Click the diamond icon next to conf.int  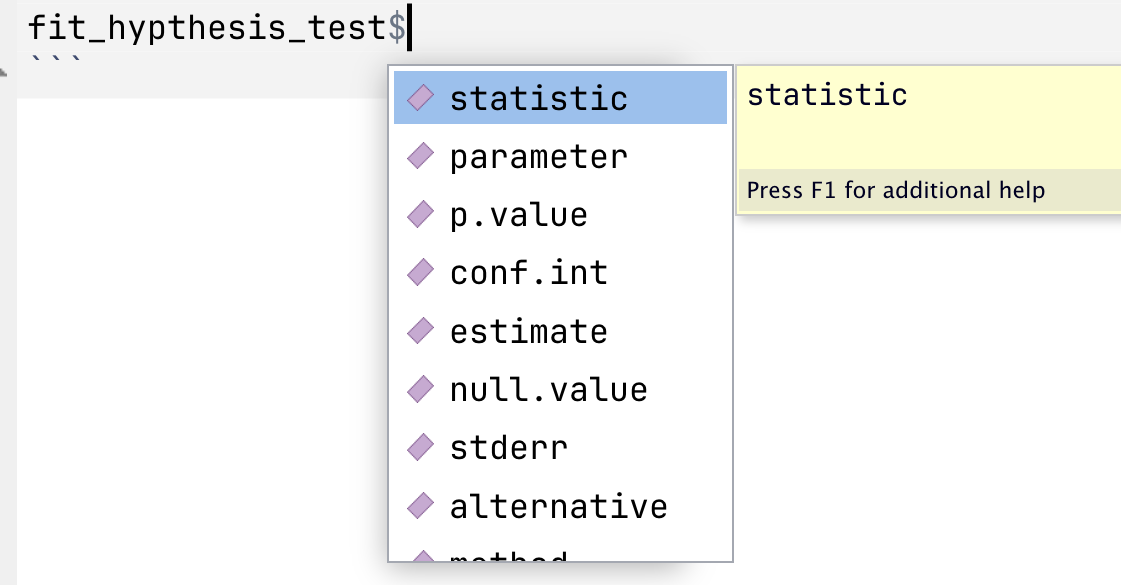tap(421, 272)
